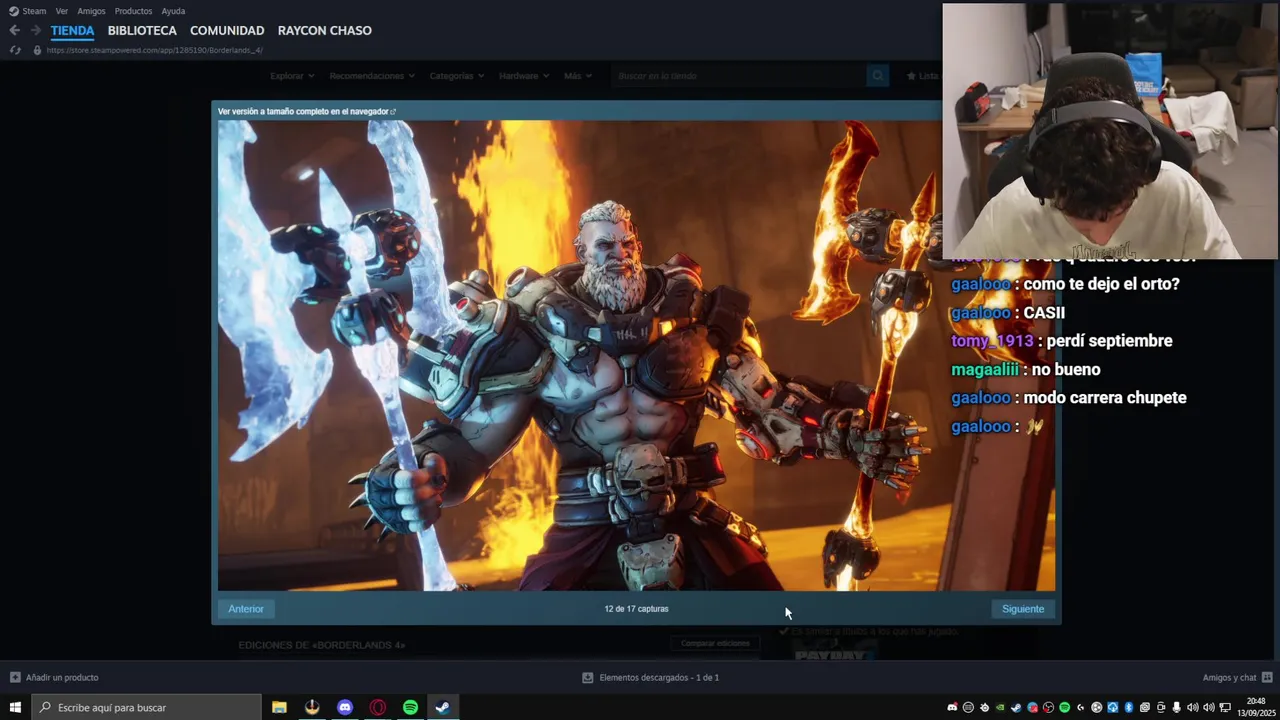Open the Amigos menu
Viewport: 1280px width, 720px height.
[91, 11]
